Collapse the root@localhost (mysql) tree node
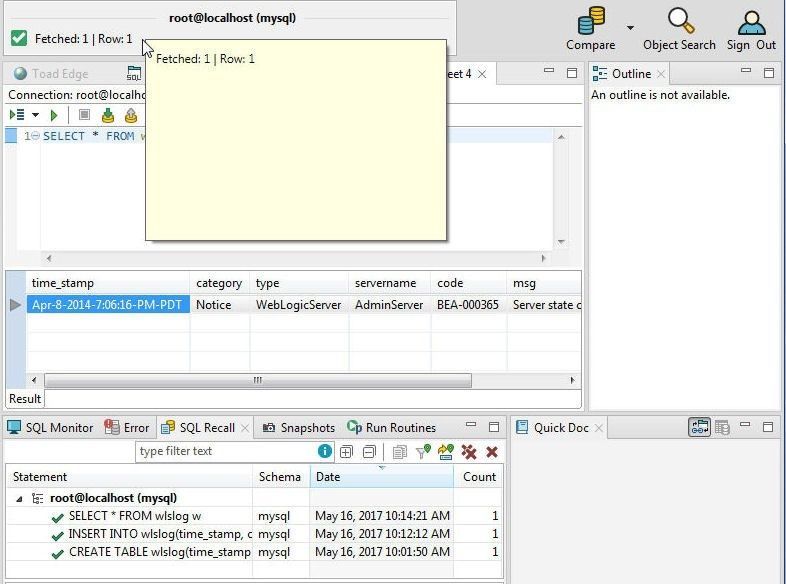 (x=19, y=499)
